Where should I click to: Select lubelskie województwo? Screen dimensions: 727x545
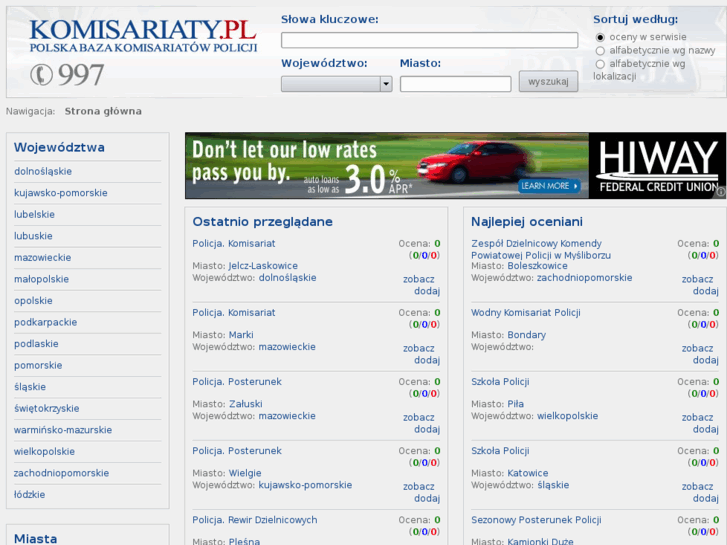pos(34,215)
